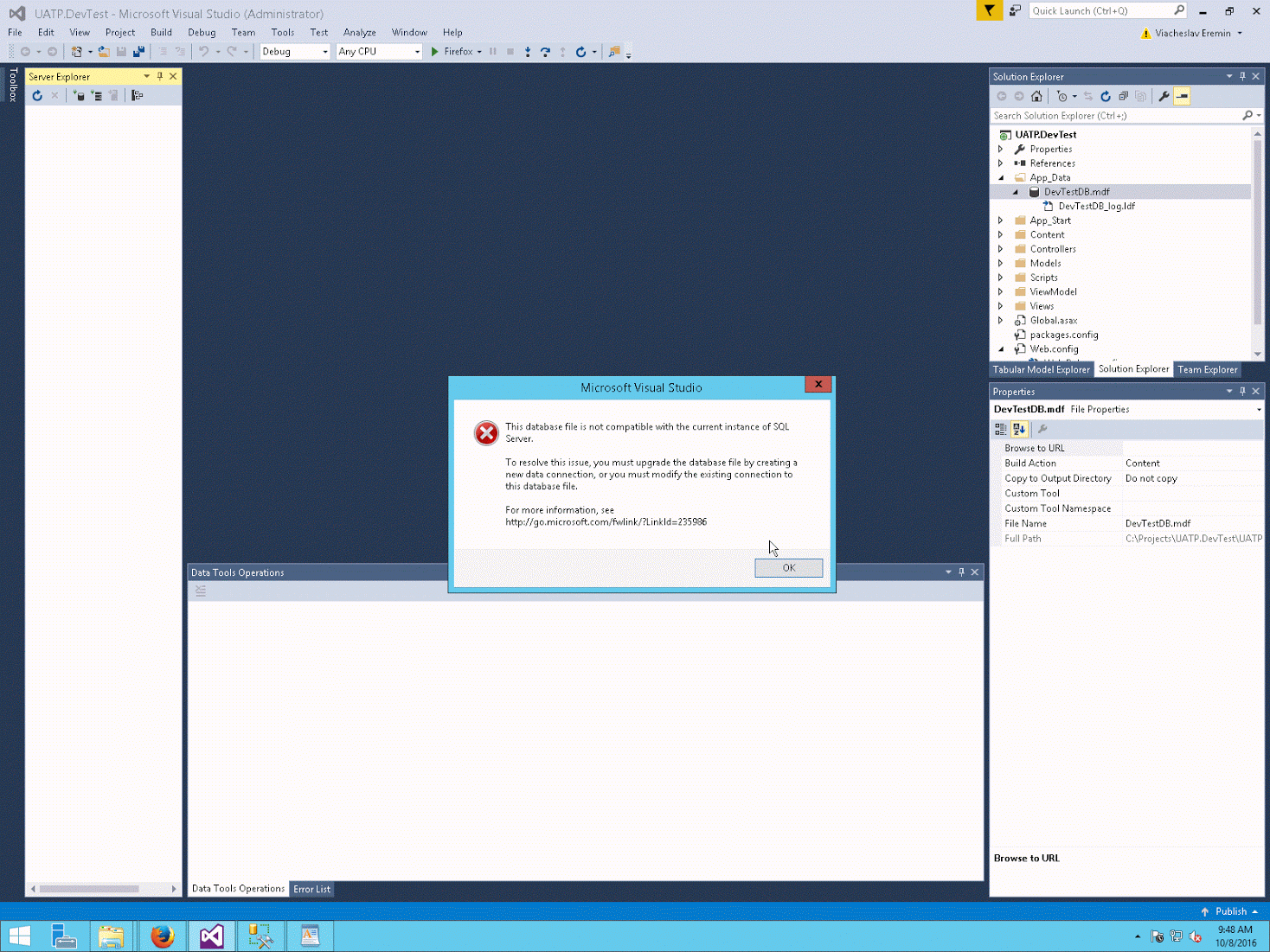Toggle Categorized view in Properties panel
The width and height of the screenshot is (1270, 952).
tap(1001, 430)
